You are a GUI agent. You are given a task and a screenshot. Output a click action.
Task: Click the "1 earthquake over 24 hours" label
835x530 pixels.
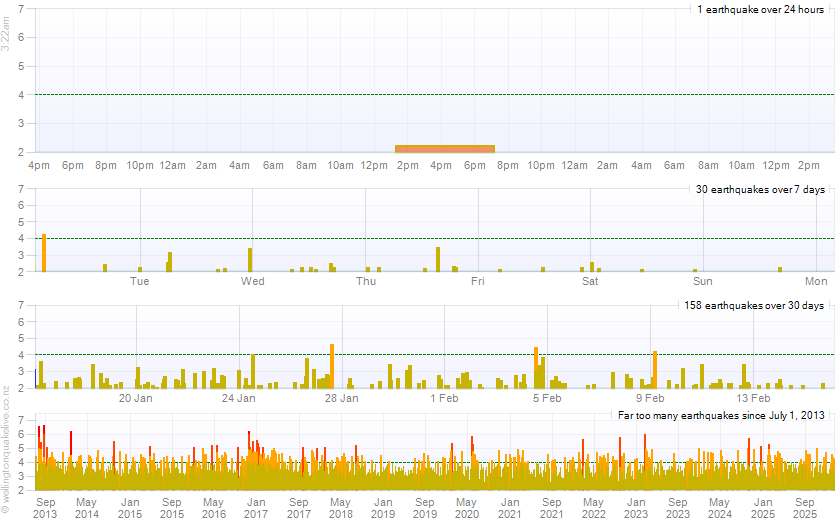coord(760,9)
